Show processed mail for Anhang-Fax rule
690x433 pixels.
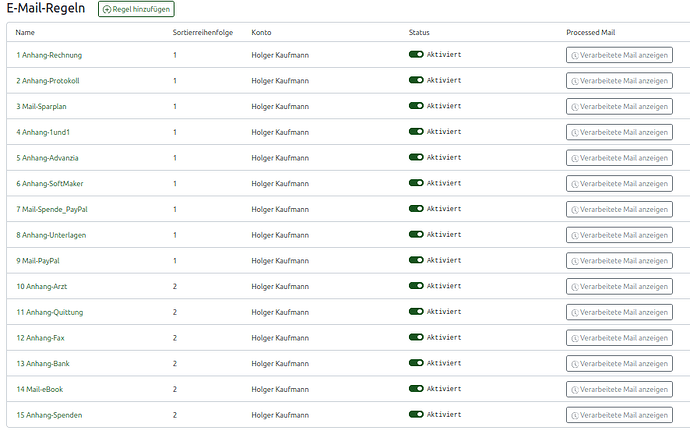tap(619, 338)
